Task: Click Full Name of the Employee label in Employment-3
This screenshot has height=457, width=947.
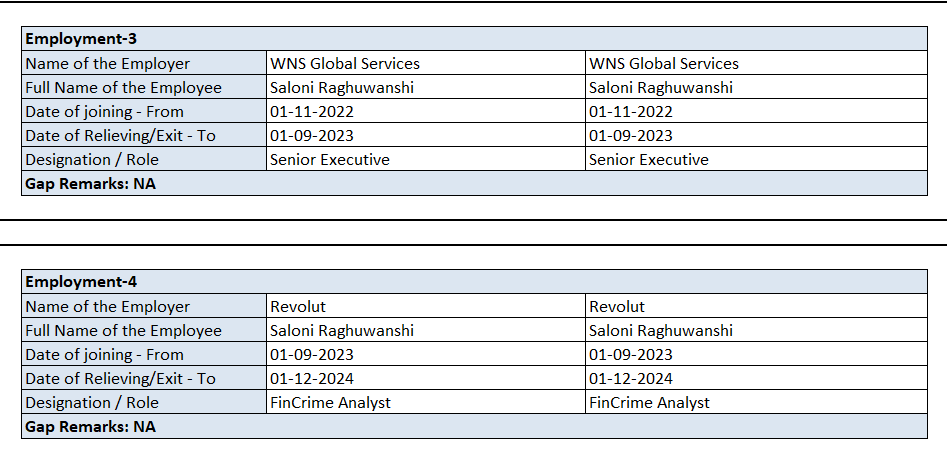Action: coord(123,88)
